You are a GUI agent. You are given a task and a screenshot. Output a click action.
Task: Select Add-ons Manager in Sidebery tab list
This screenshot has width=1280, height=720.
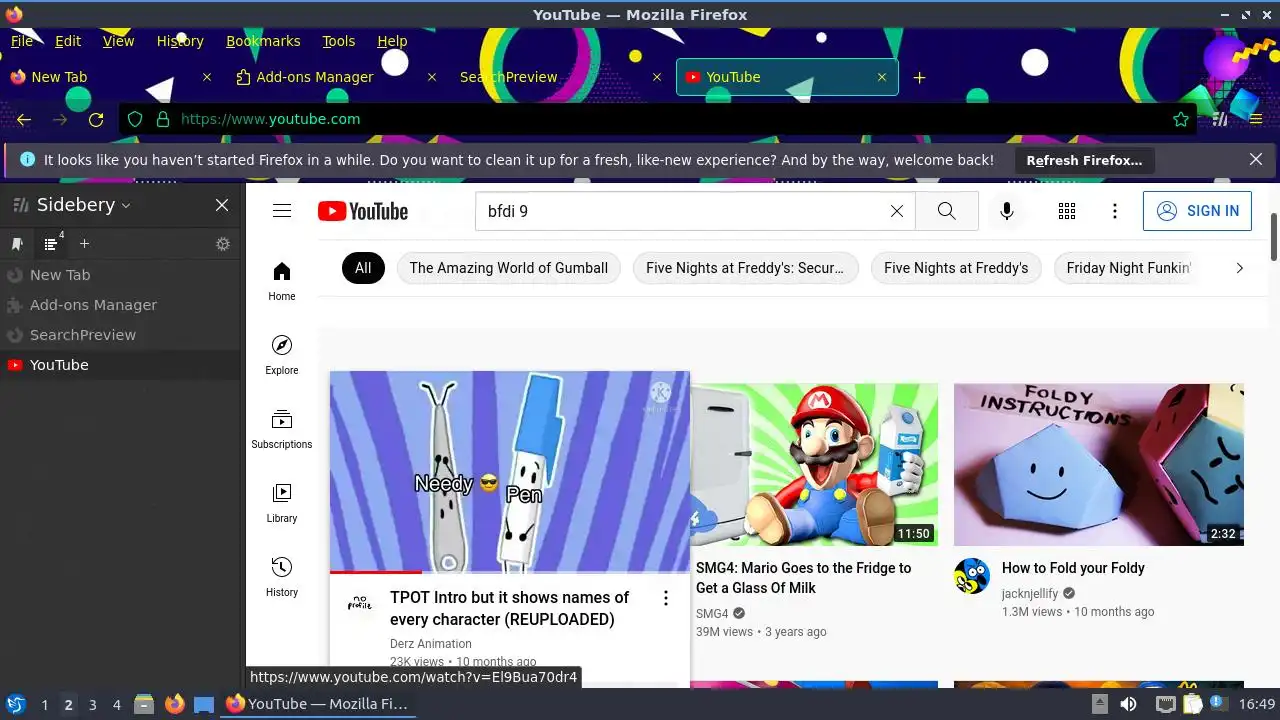[x=121, y=305]
